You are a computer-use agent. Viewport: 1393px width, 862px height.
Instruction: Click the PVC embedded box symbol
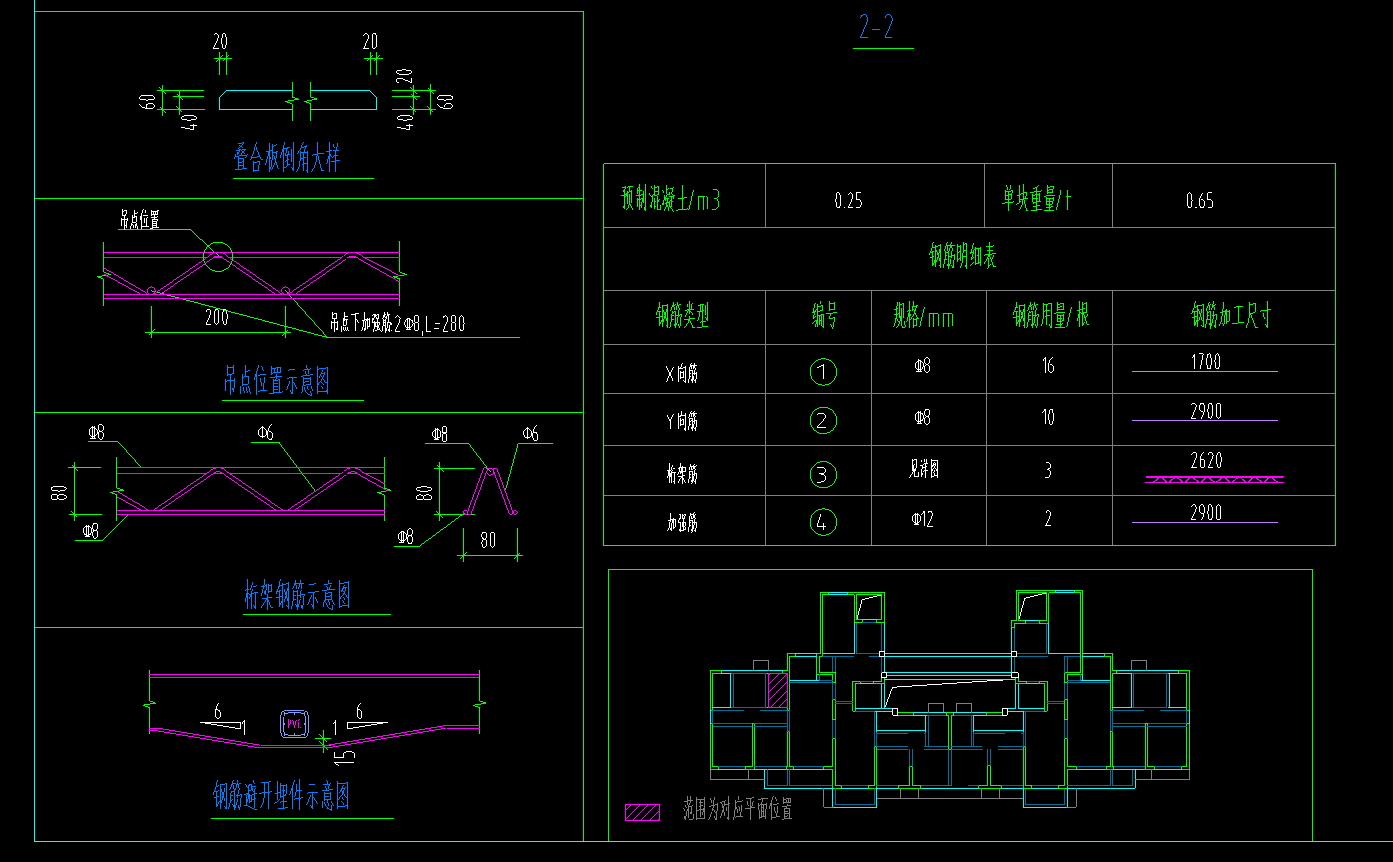click(294, 724)
